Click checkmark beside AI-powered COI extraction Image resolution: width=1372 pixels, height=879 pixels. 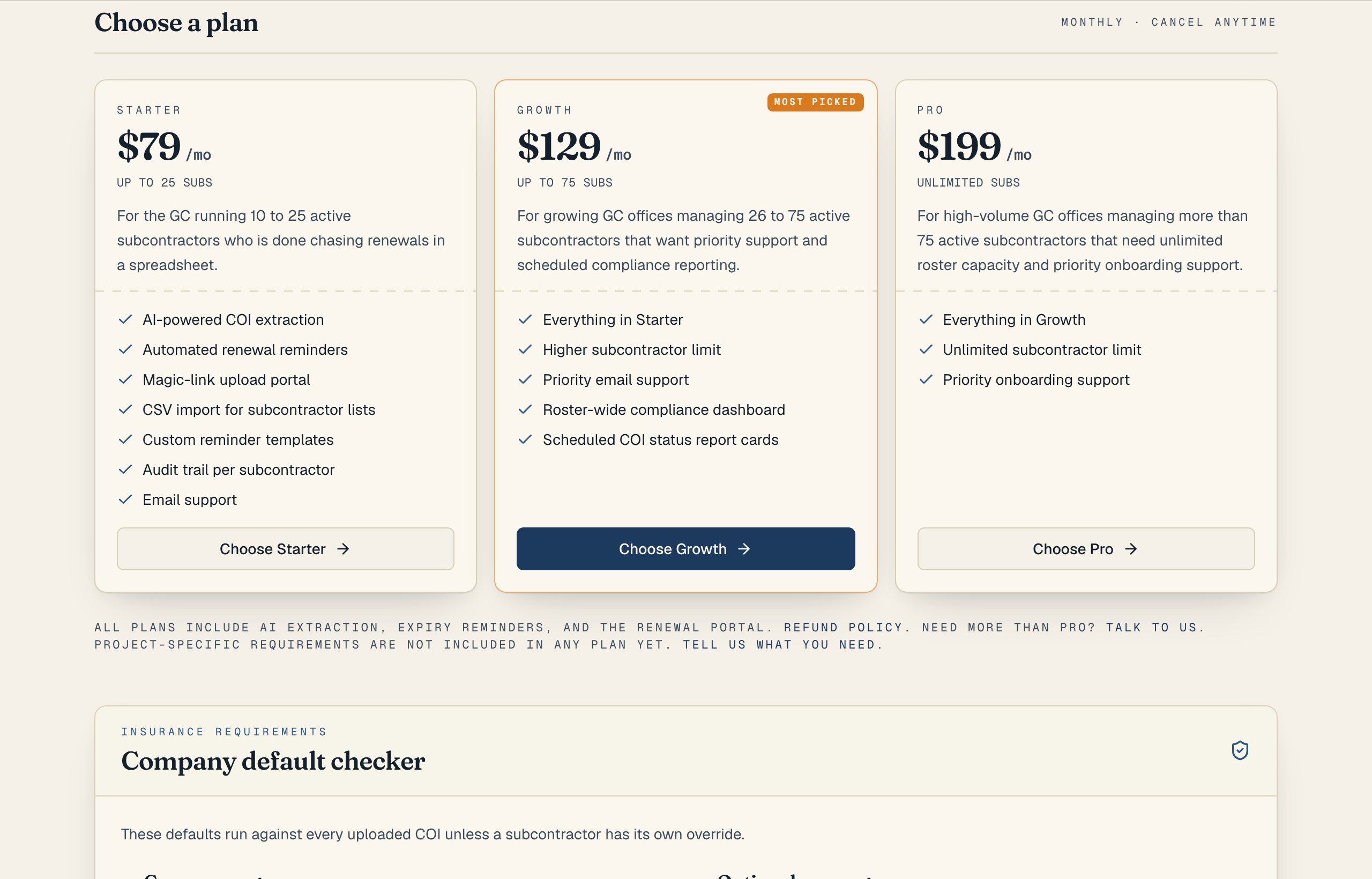[x=125, y=319]
